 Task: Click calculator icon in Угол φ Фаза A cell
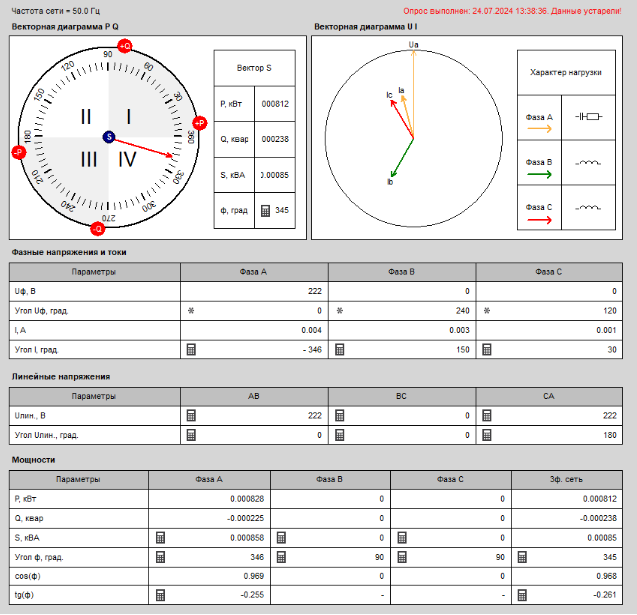(160, 557)
